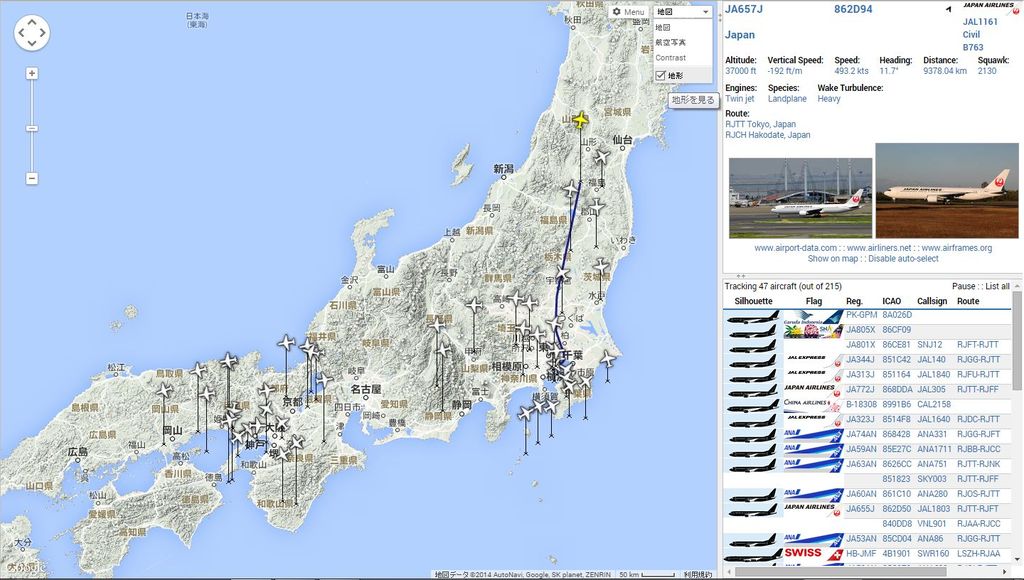Click the silhouette in the HB-JMF row
Image resolution: width=1024 pixels, height=580 pixels.
tap(752, 555)
